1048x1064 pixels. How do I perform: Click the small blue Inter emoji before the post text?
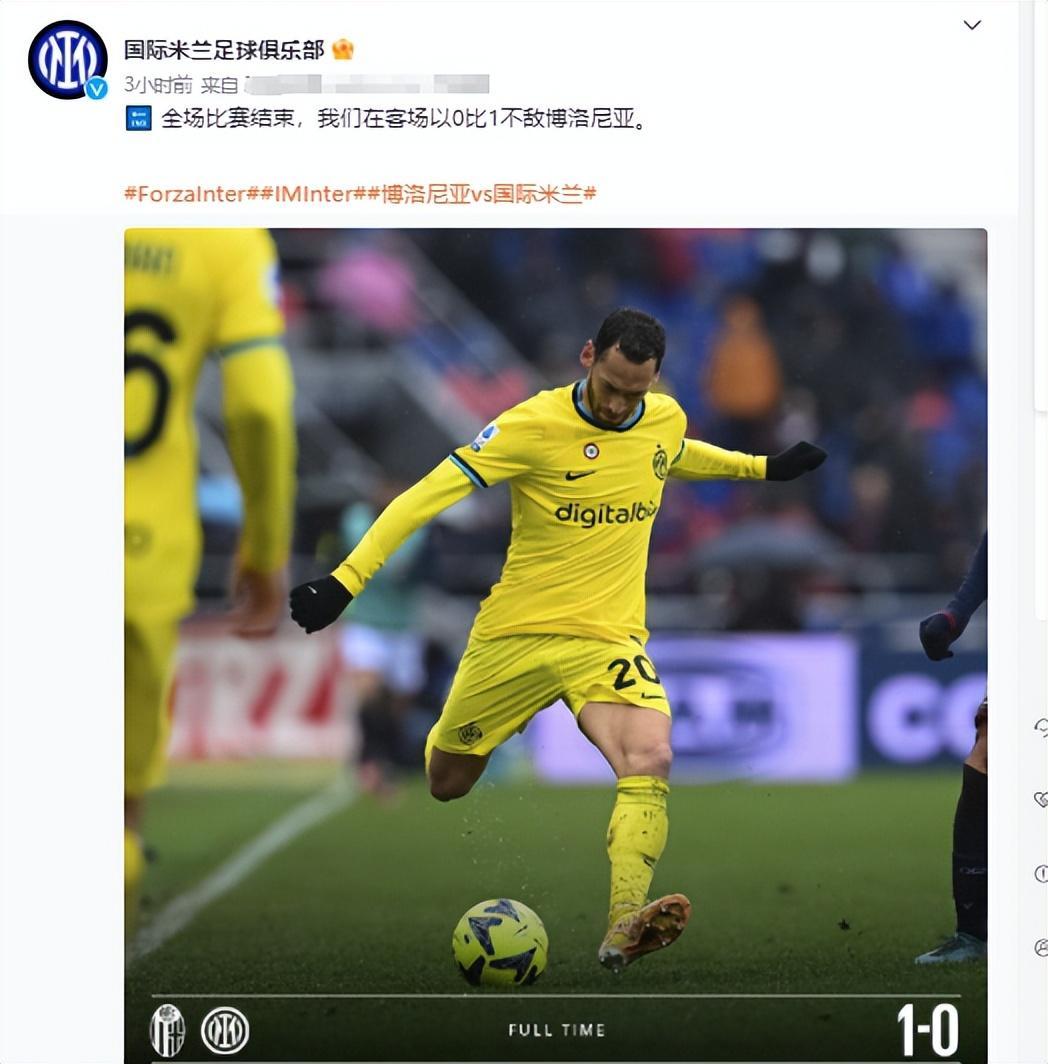(x=138, y=118)
